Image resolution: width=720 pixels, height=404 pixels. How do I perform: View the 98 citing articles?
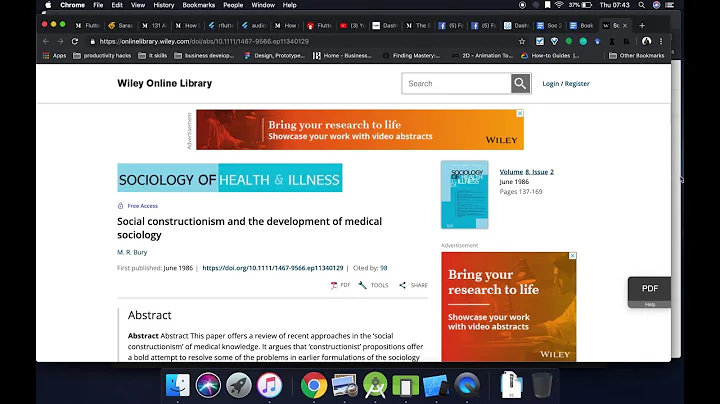383,268
